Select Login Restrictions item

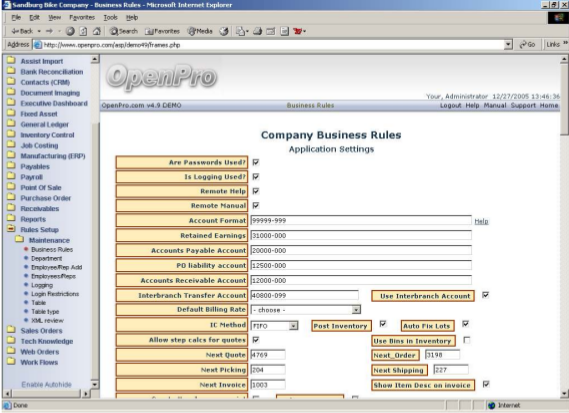pyautogui.click(x=55, y=294)
